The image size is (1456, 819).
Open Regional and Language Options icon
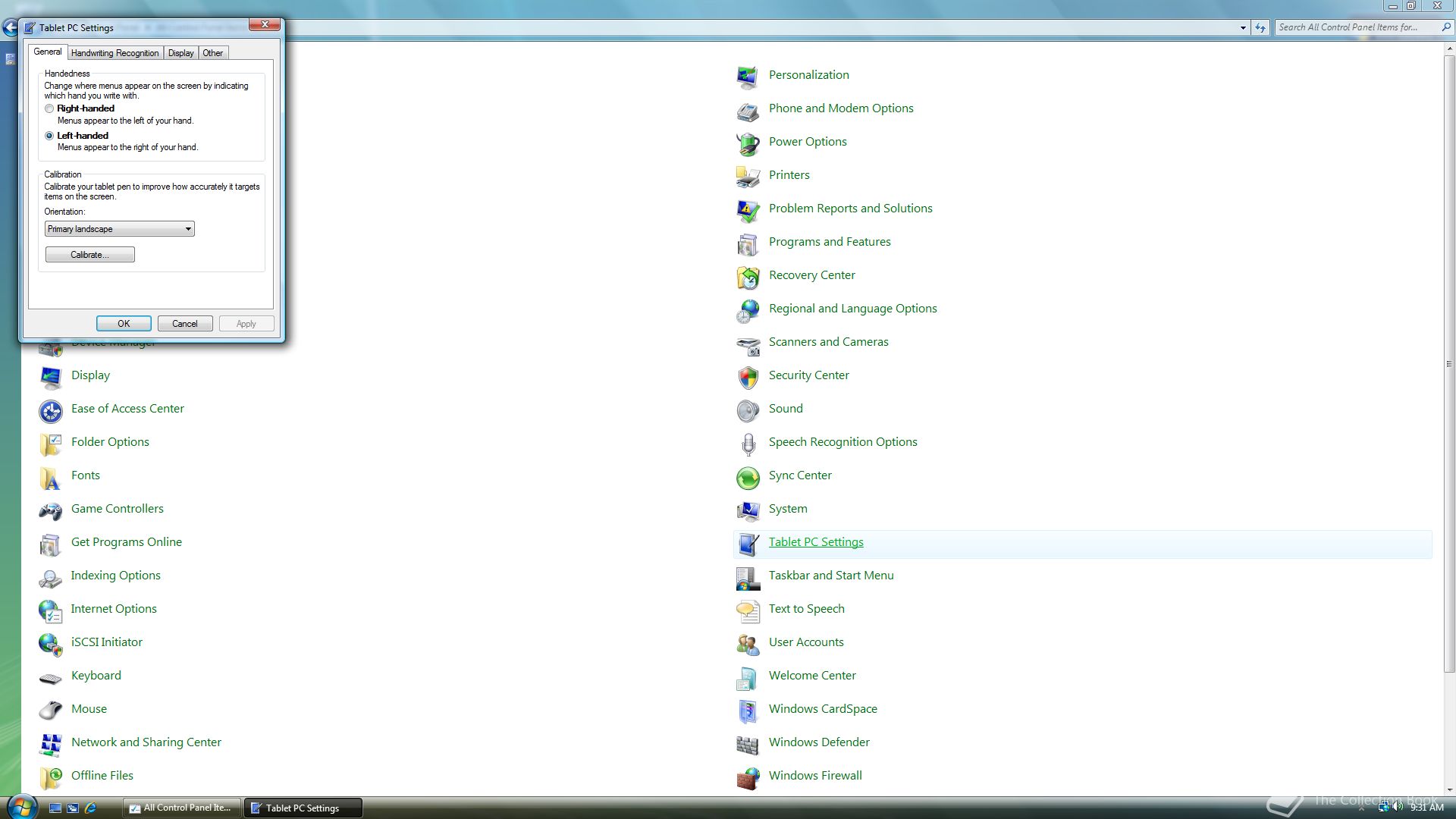pos(748,309)
